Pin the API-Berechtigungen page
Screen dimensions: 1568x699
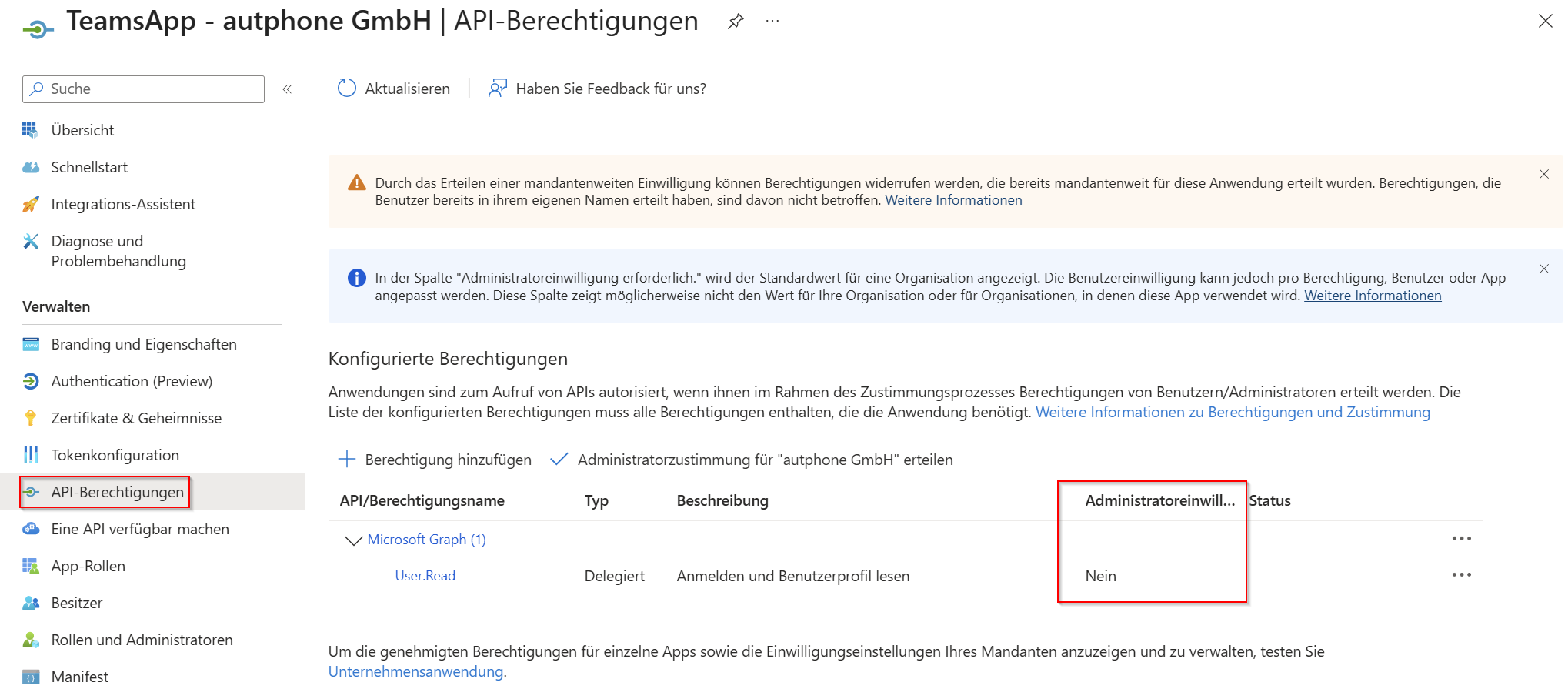tap(736, 21)
